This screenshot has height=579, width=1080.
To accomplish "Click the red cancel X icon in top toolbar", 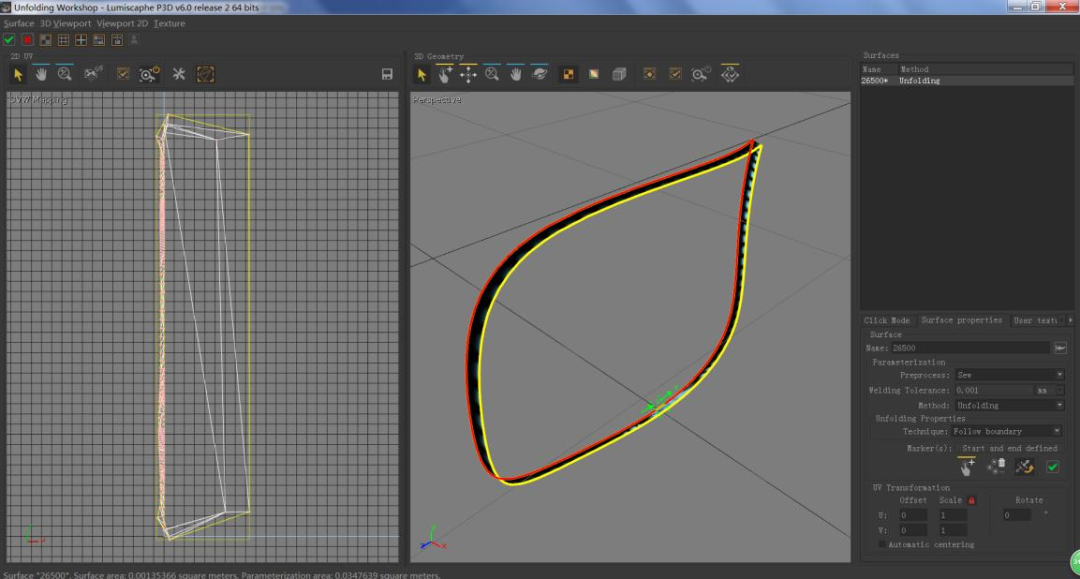I will [27, 40].
